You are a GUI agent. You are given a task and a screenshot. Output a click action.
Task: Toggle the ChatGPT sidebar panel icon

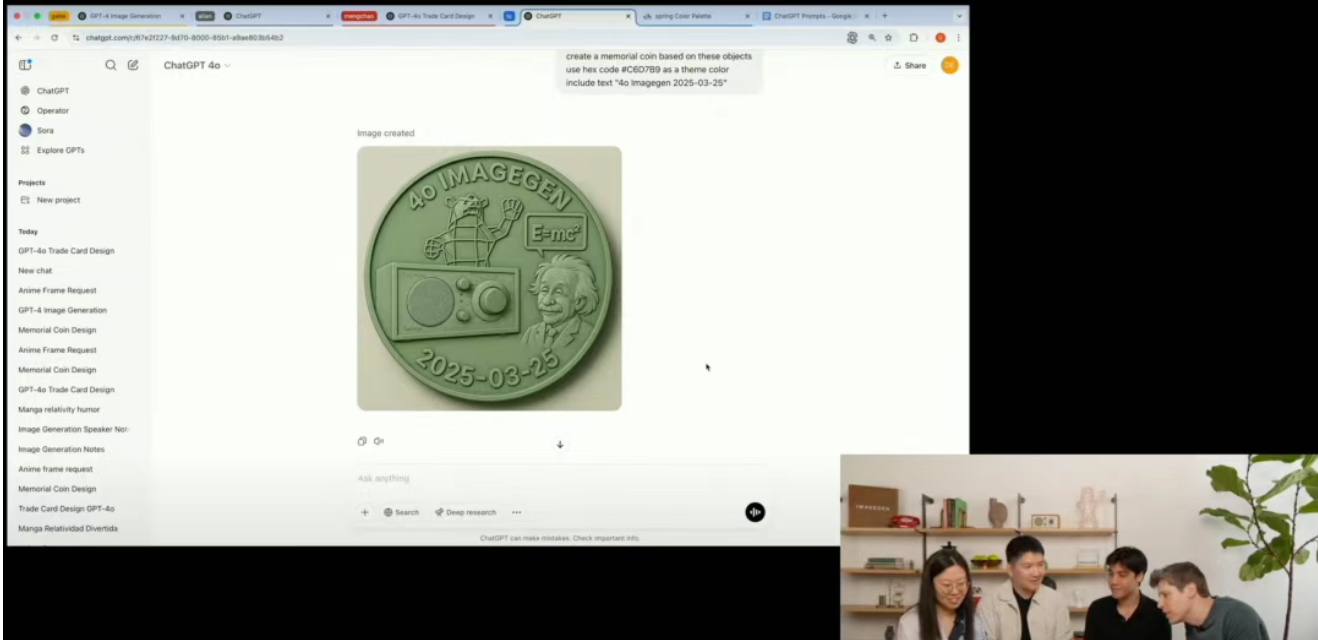(x=26, y=65)
